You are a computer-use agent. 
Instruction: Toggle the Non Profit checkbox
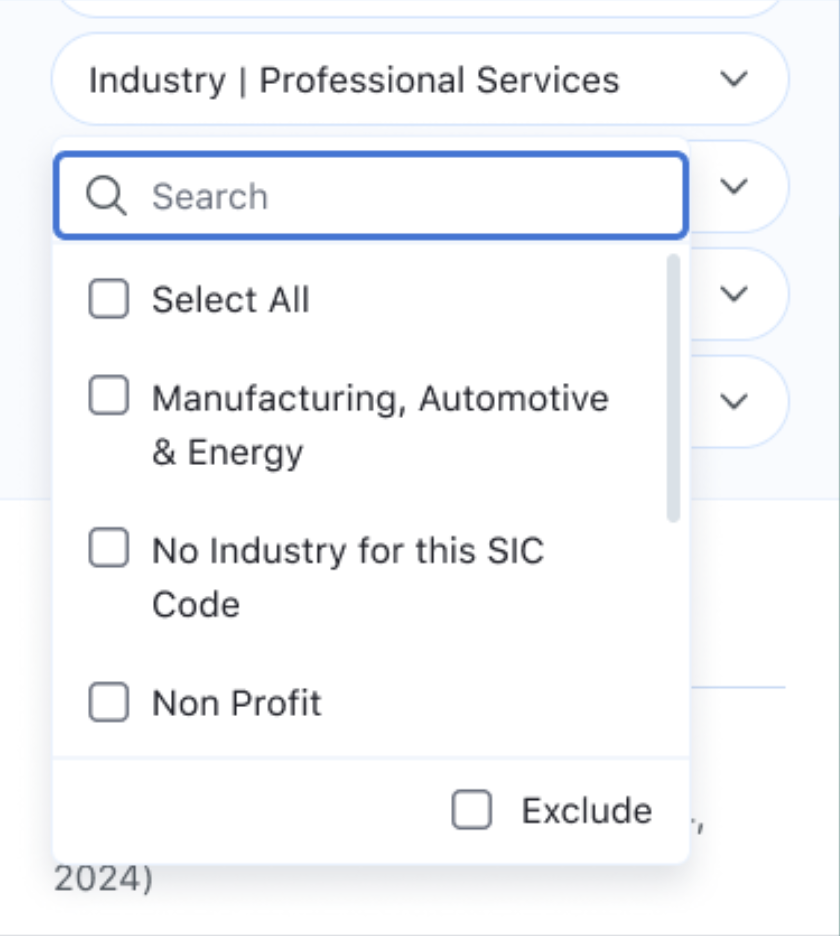[x=109, y=702]
